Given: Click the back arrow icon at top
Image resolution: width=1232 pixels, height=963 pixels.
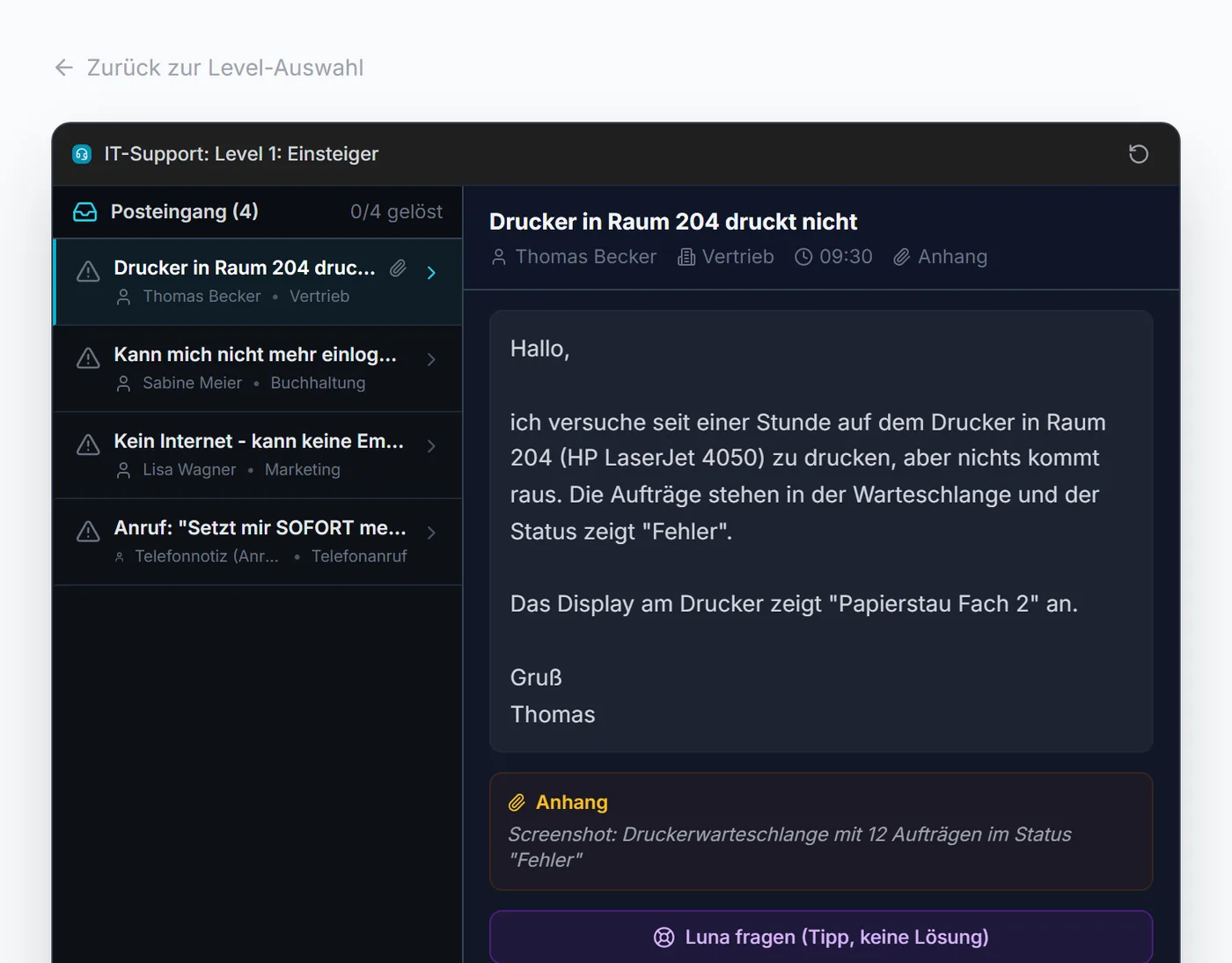Looking at the screenshot, I should (x=63, y=68).
